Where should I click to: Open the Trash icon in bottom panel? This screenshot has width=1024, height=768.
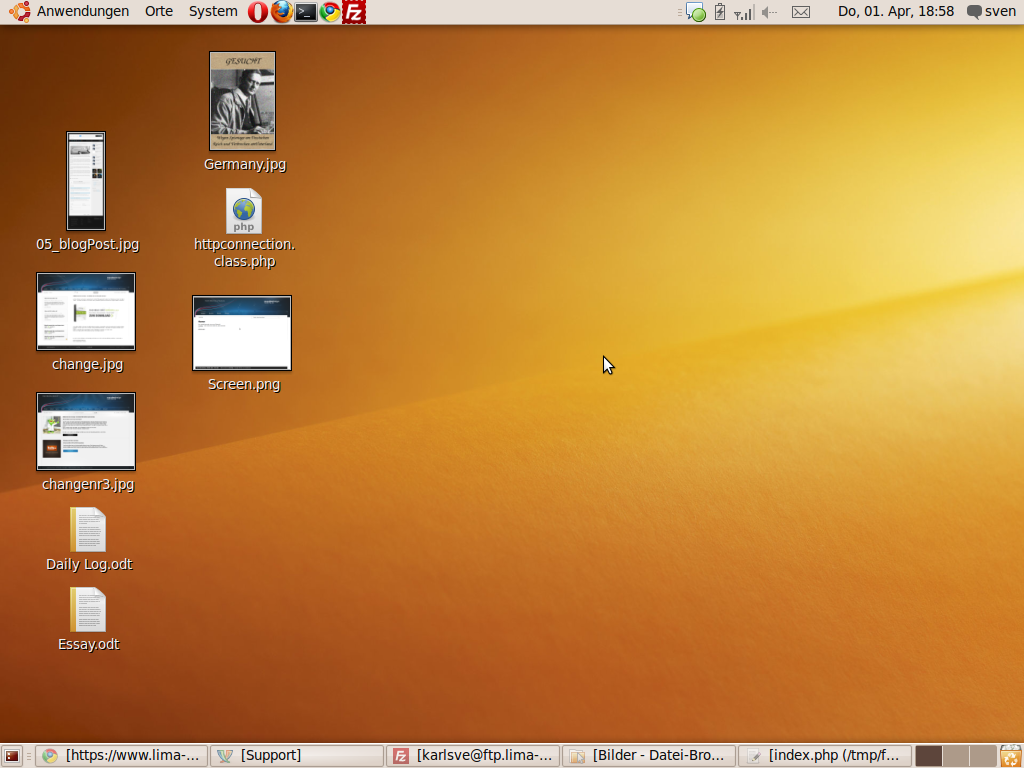[x=1011, y=756]
